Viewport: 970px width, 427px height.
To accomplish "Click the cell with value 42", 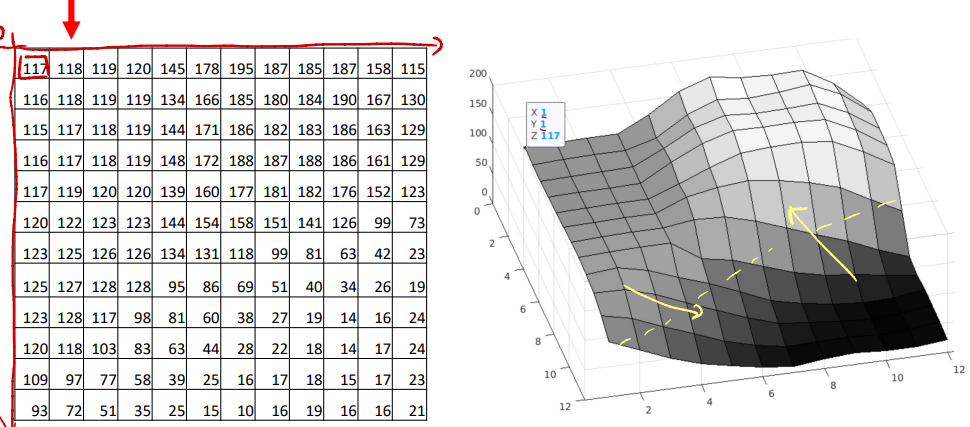I will (376, 249).
